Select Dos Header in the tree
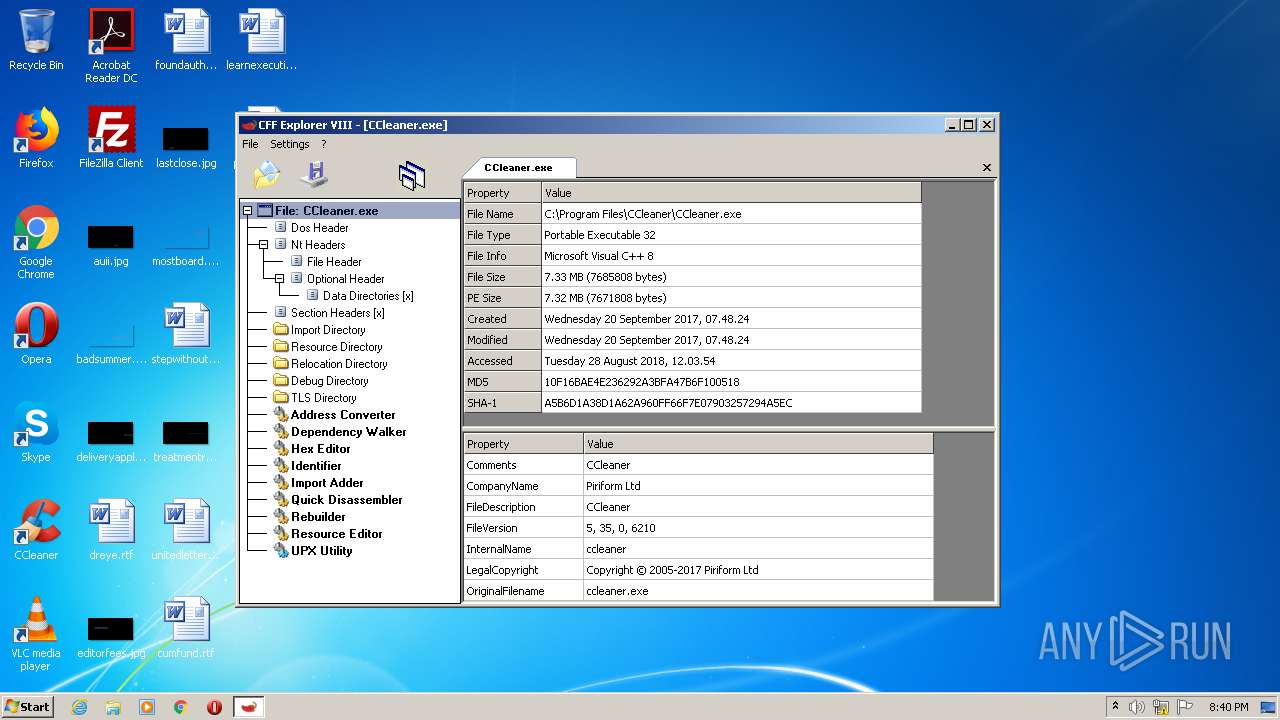 (319, 228)
